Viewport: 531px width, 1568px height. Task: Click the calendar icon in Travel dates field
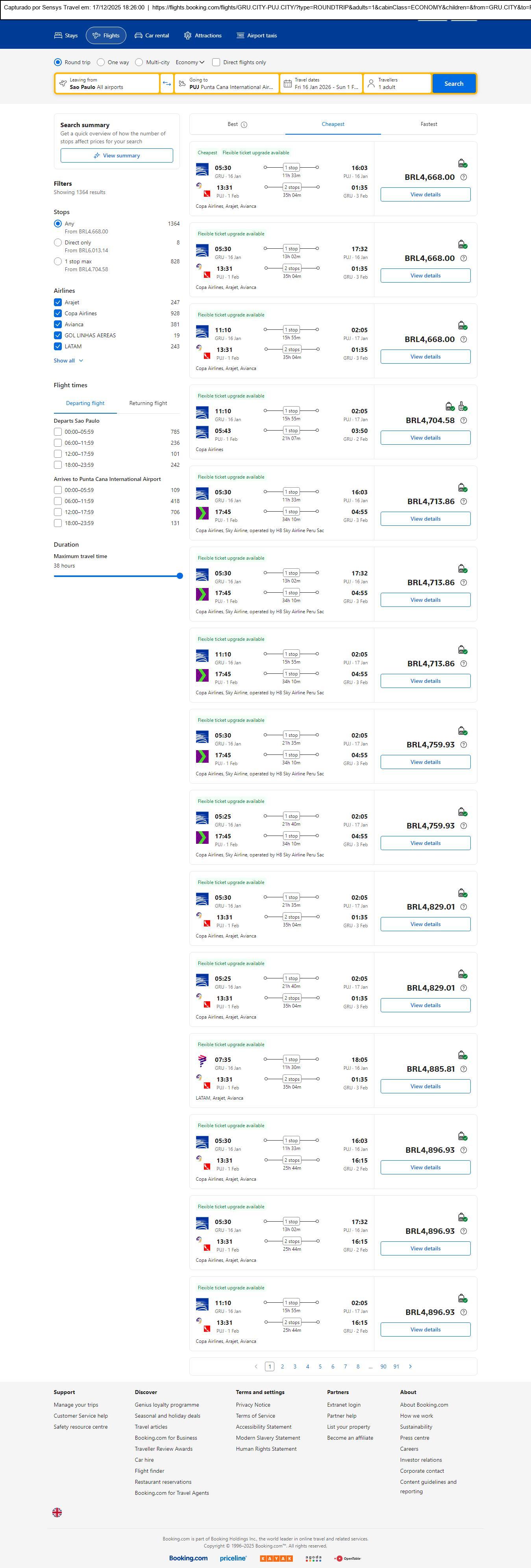pyautogui.click(x=287, y=83)
